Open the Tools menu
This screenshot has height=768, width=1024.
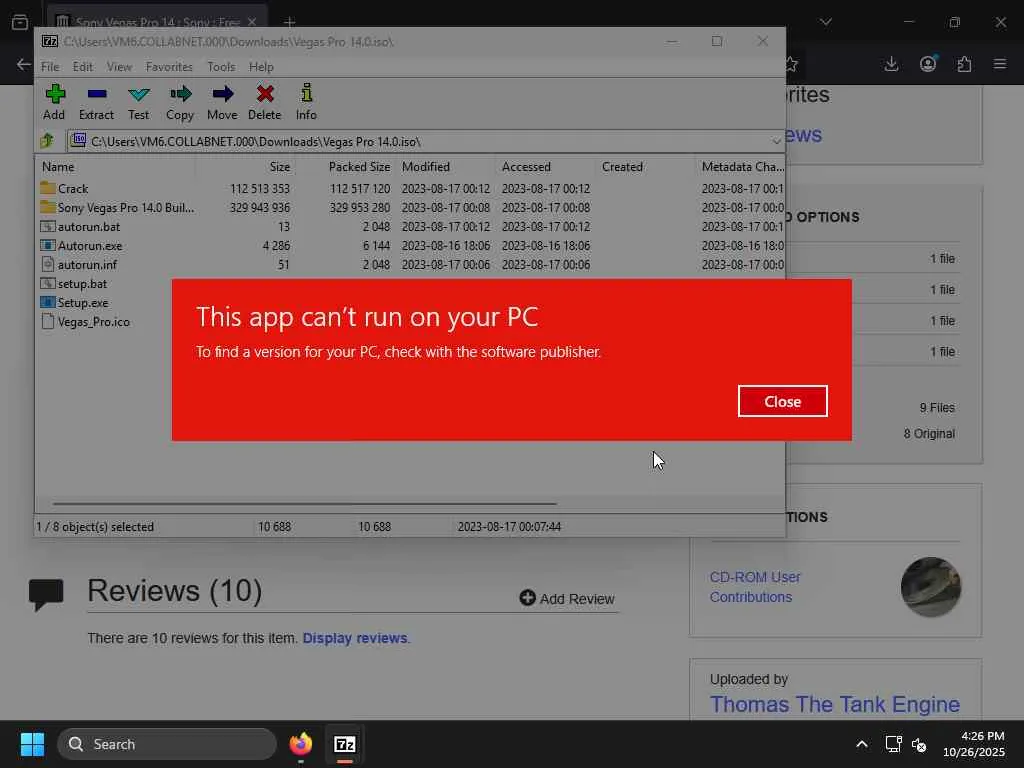coord(221,67)
